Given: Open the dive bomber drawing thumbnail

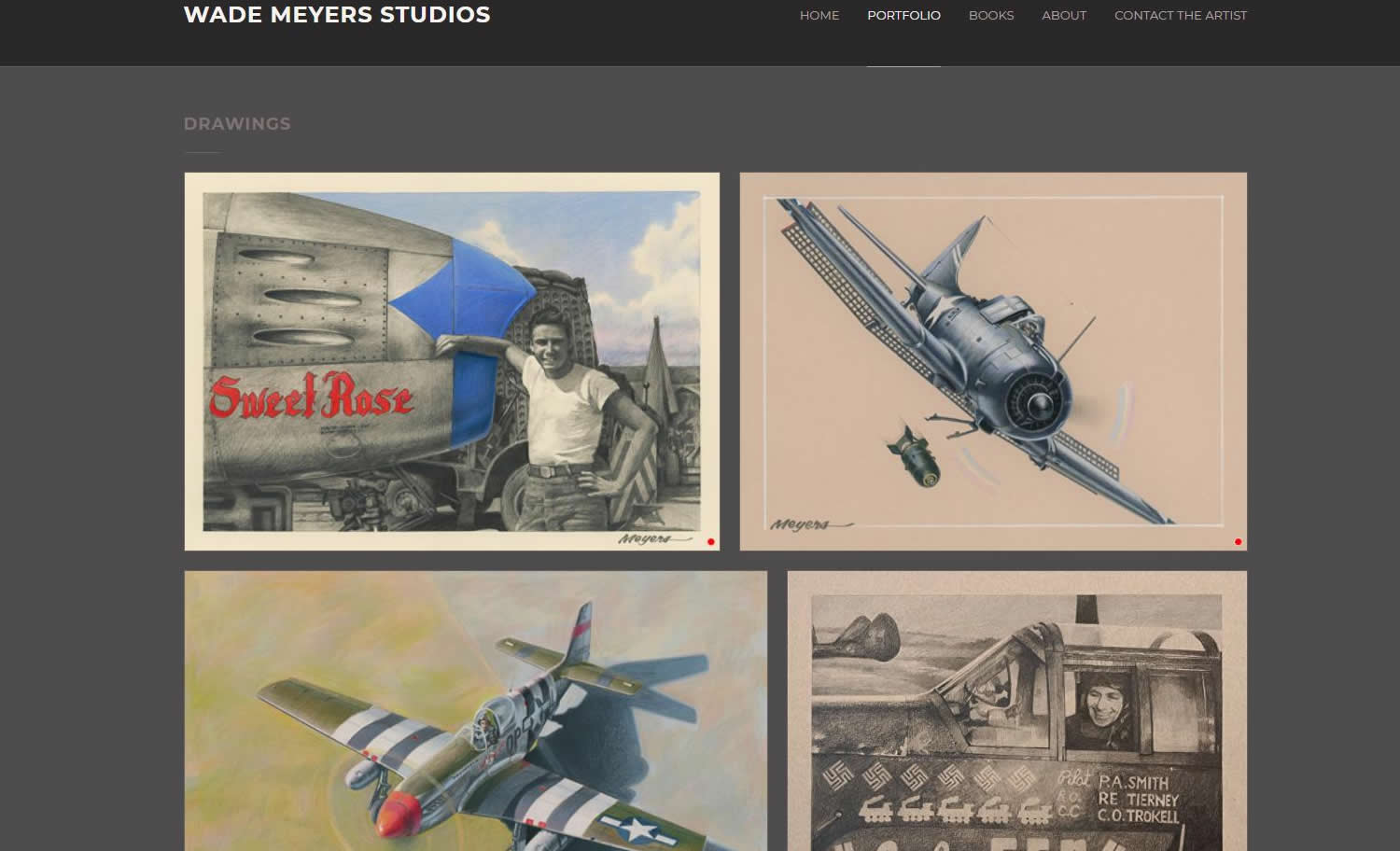Looking at the screenshot, I should click(x=993, y=361).
